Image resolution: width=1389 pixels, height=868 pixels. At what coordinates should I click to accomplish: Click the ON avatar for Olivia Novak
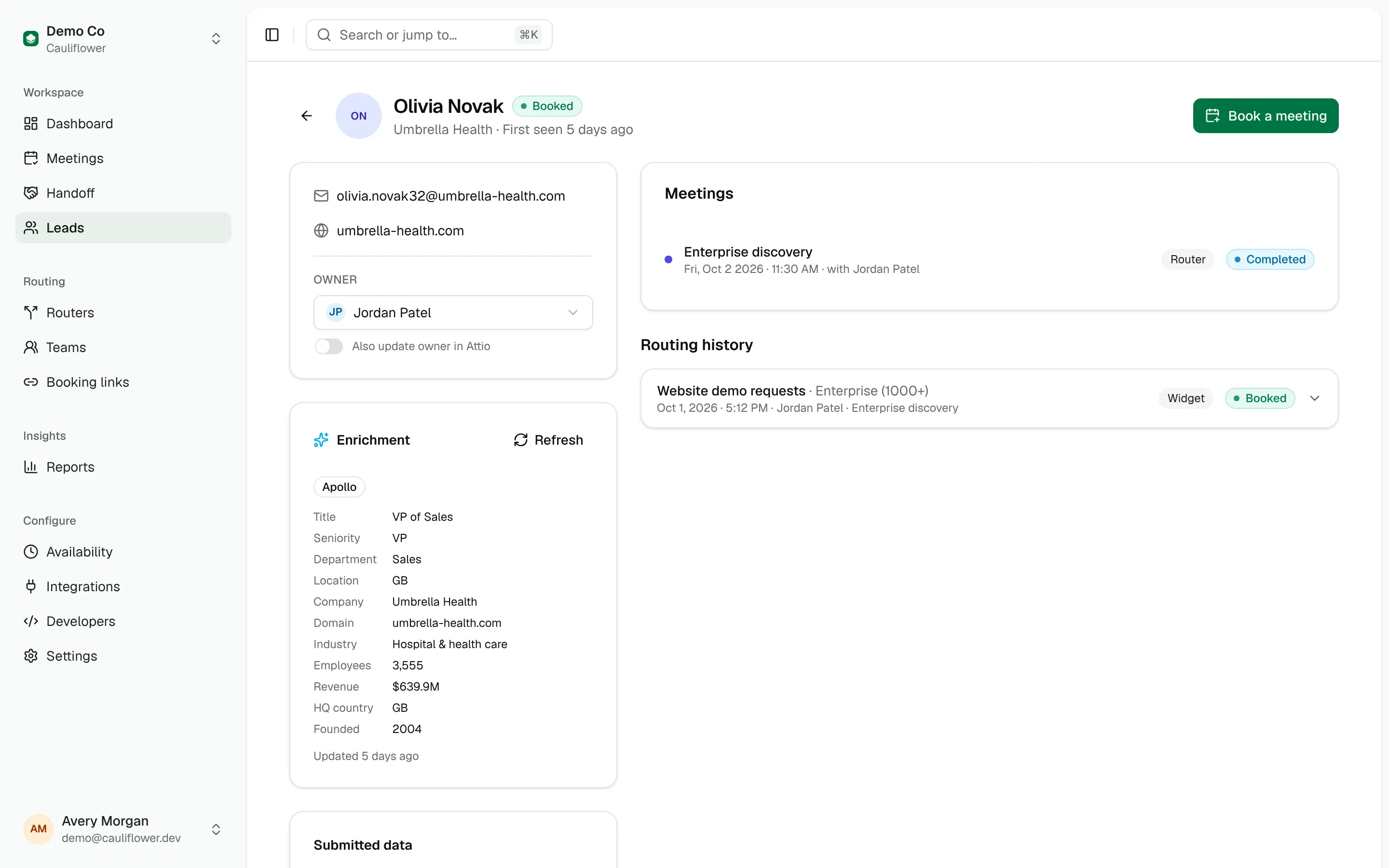pyautogui.click(x=359, y=116)
